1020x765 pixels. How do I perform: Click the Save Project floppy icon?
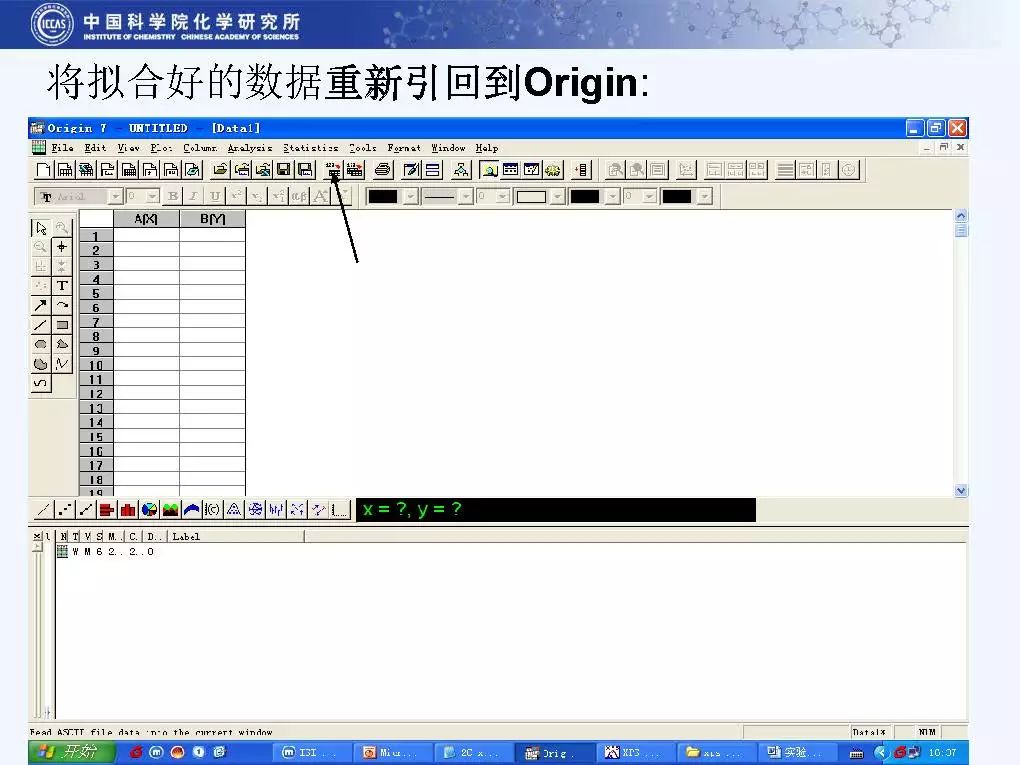pyautogui.click(x=284, y=170)
